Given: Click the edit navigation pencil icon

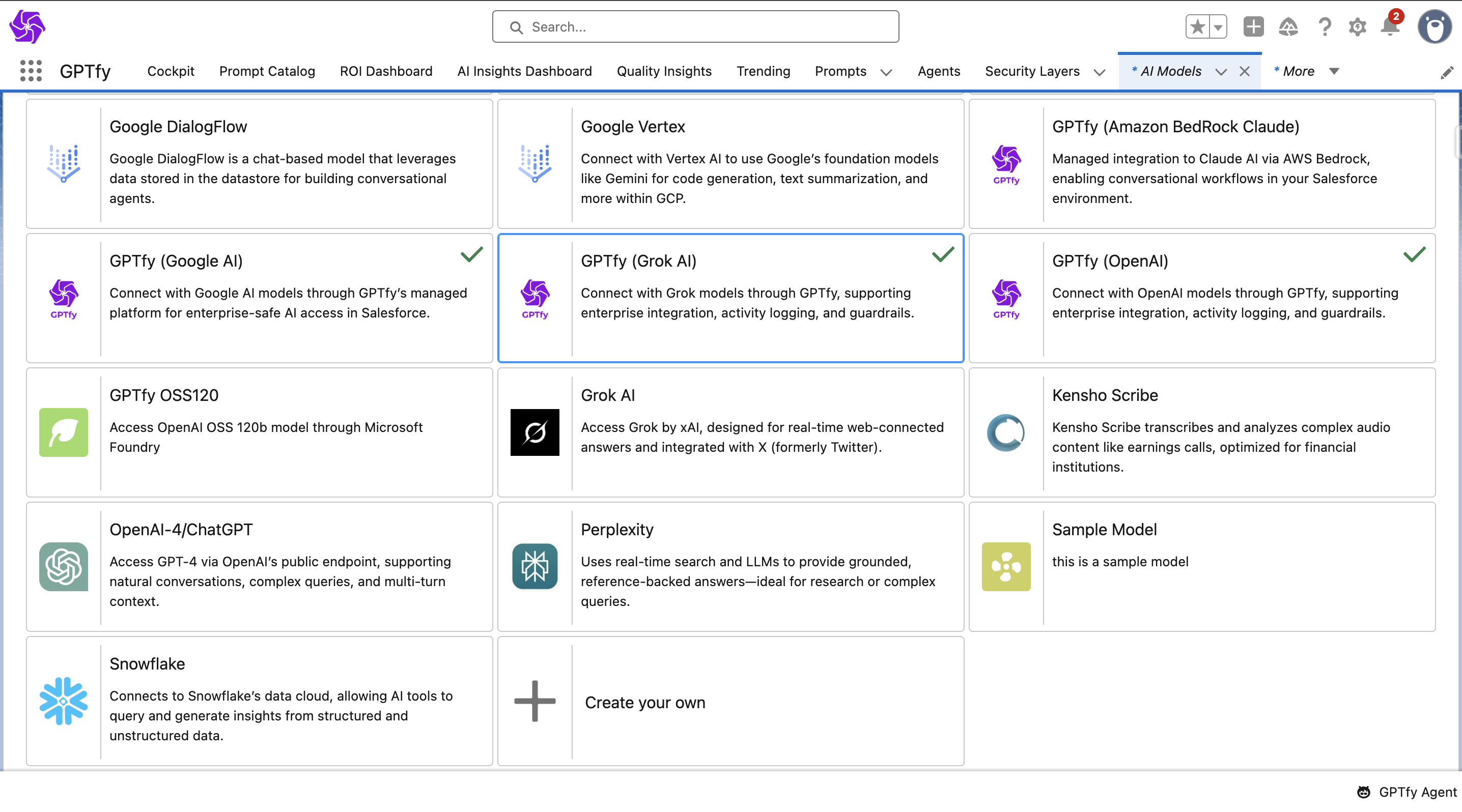Looking at the screenshot, I should (x=1447, y=72).
